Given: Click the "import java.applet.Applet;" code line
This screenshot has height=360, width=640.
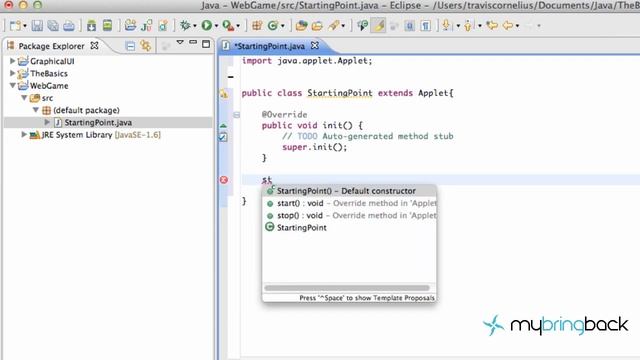Looking at the screenshot, I should pos(307,61).
